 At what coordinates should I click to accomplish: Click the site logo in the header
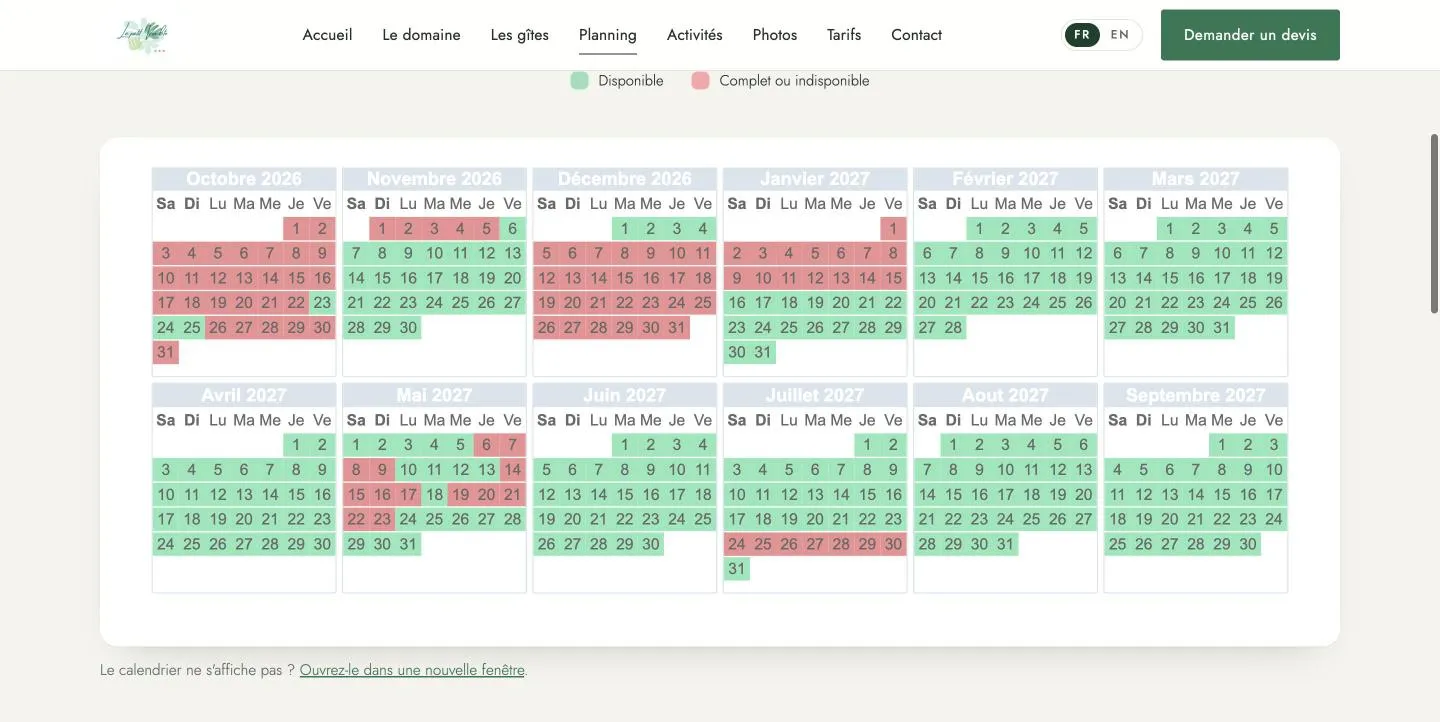click(x=142, y=35)
